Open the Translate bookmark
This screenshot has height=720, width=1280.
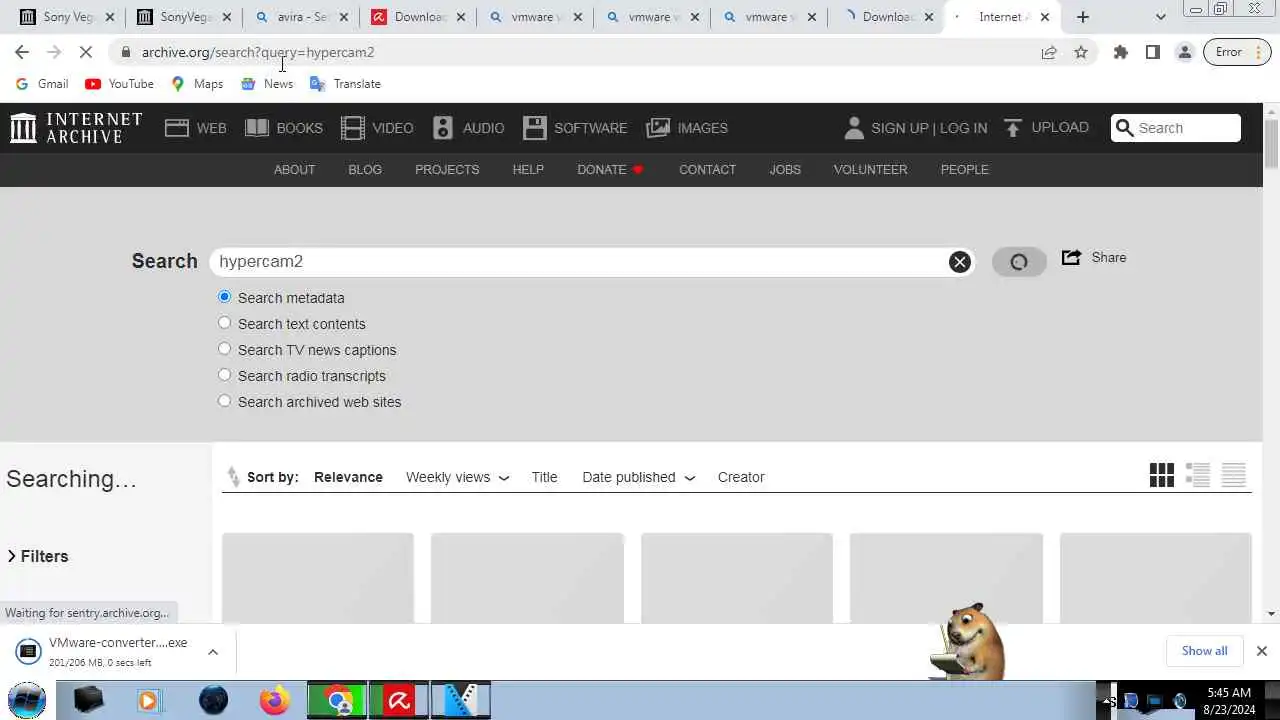click(x=346, y=84)
